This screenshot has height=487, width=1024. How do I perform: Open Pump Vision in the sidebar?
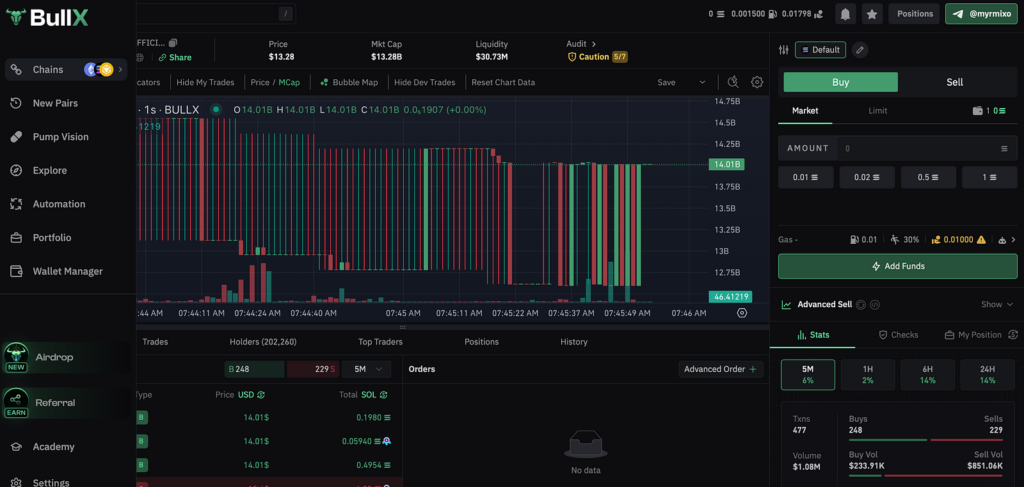(x=63, y=136)
